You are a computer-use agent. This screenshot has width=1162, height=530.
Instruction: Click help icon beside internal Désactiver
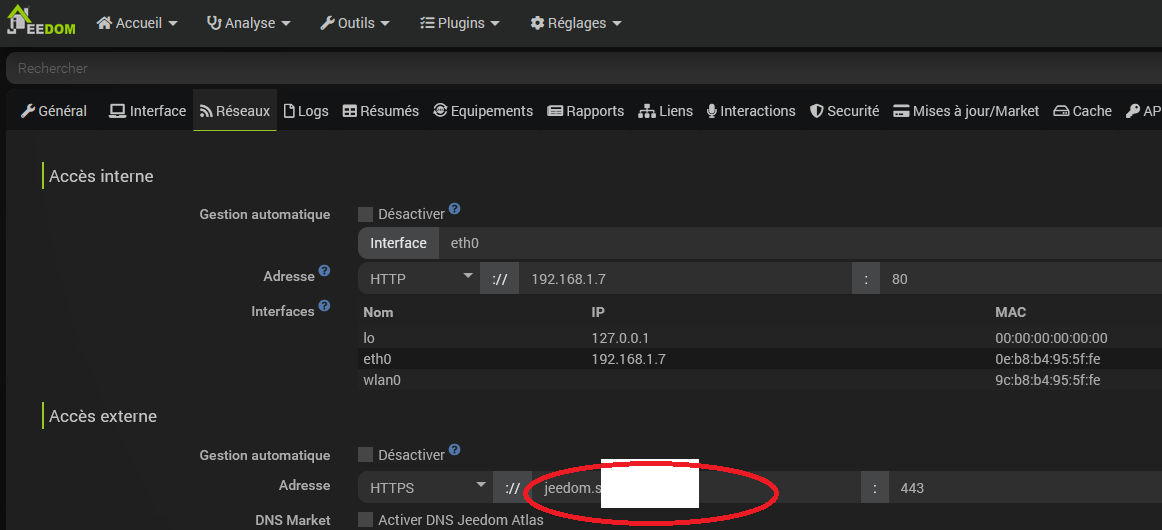click(x=455, y=209)
